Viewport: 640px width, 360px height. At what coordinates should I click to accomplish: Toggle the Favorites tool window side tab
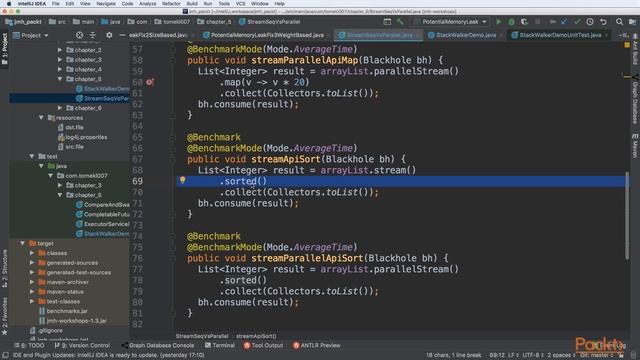[x=4, y=316]
